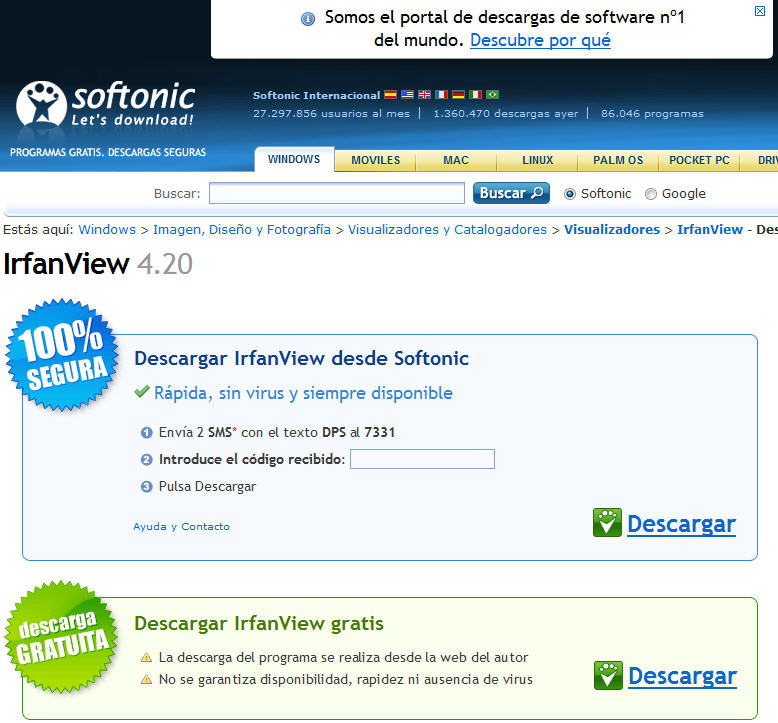Select the United States flag icon
Viewport: 778px width, 723px height.
tap(407, 94)
